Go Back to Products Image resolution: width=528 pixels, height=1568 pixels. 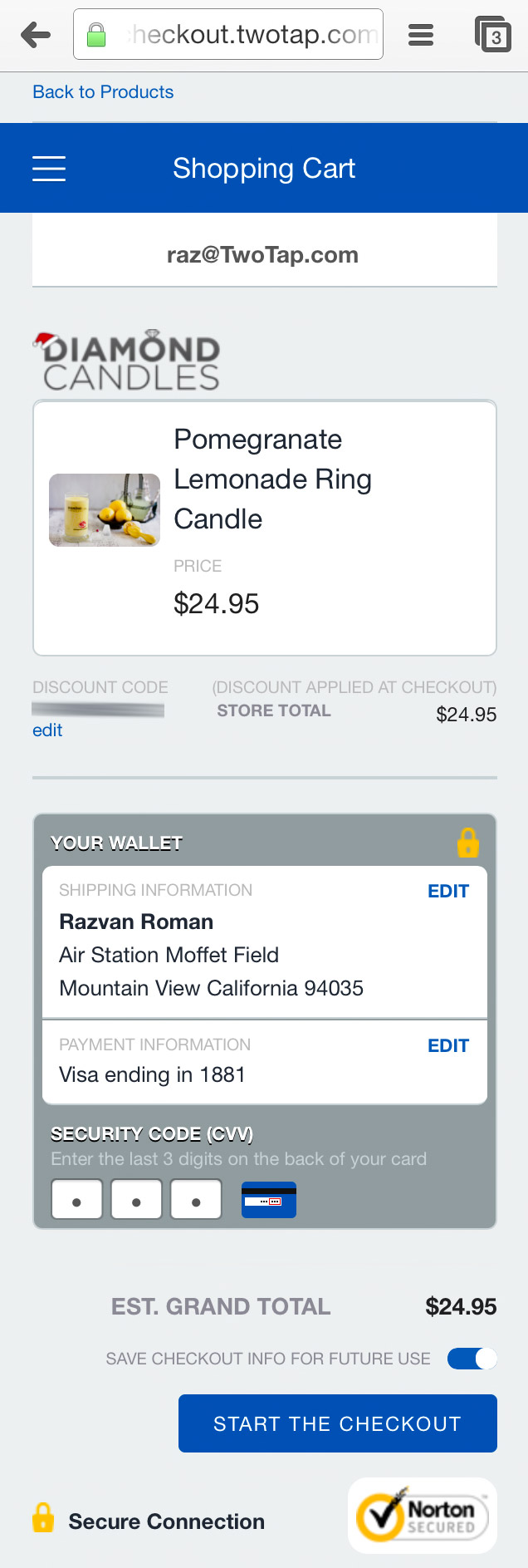[103, 92]
